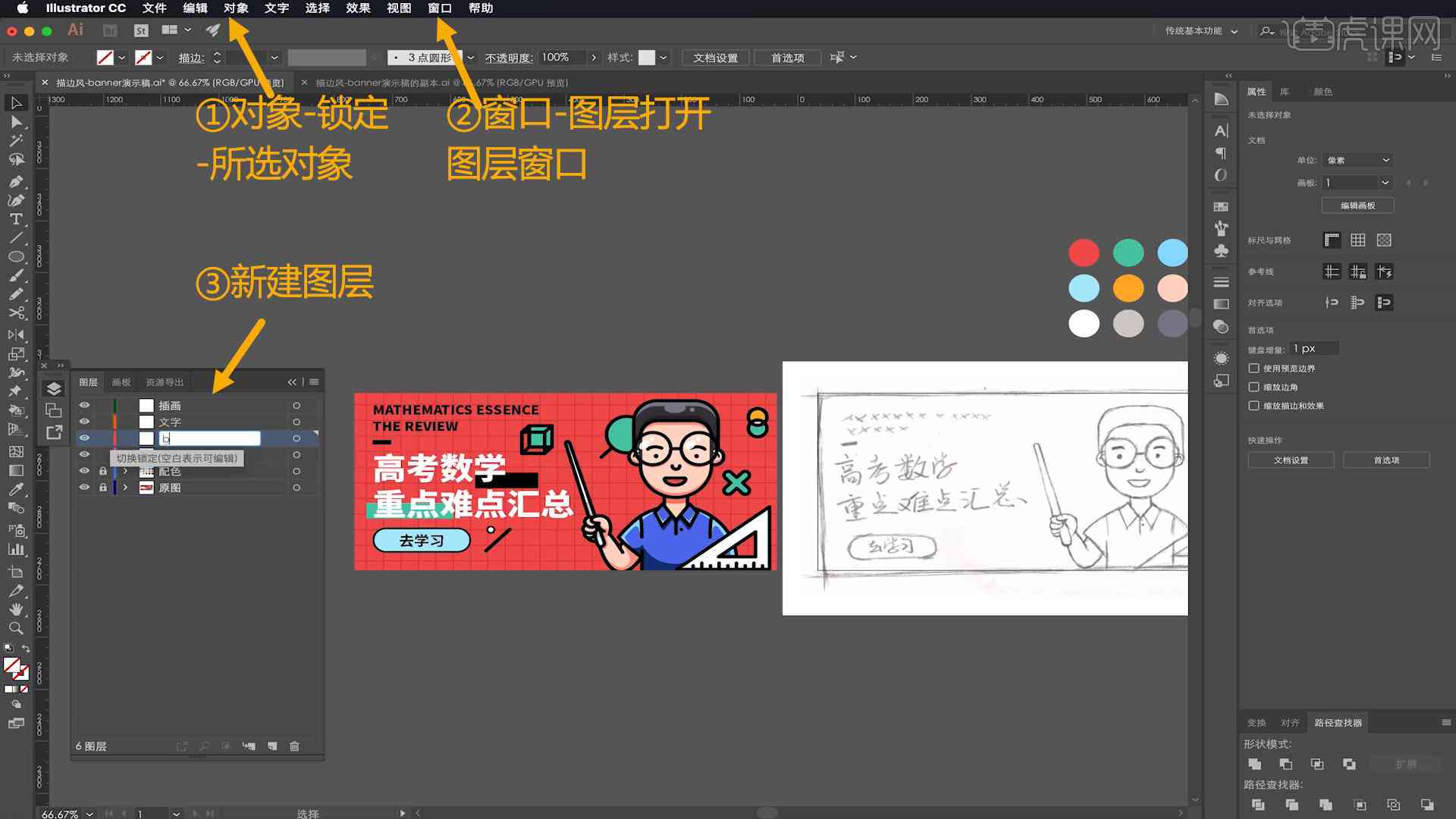Select the Type tool in toolbar

point(14,218)
